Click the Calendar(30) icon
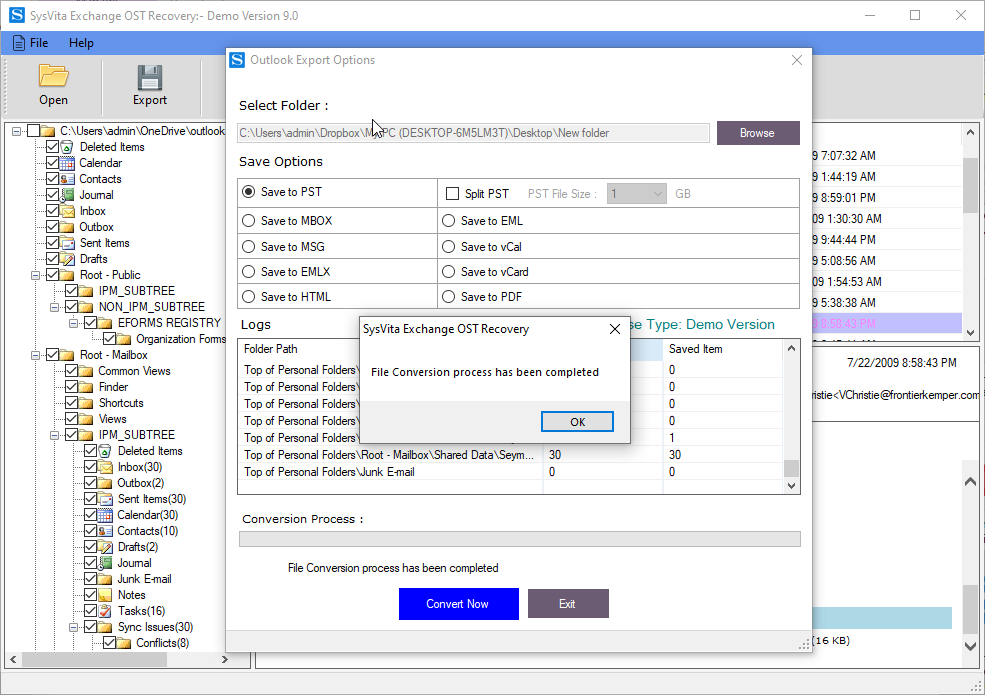This screenshot has width=985, height=695. click(x=106, y=515)
